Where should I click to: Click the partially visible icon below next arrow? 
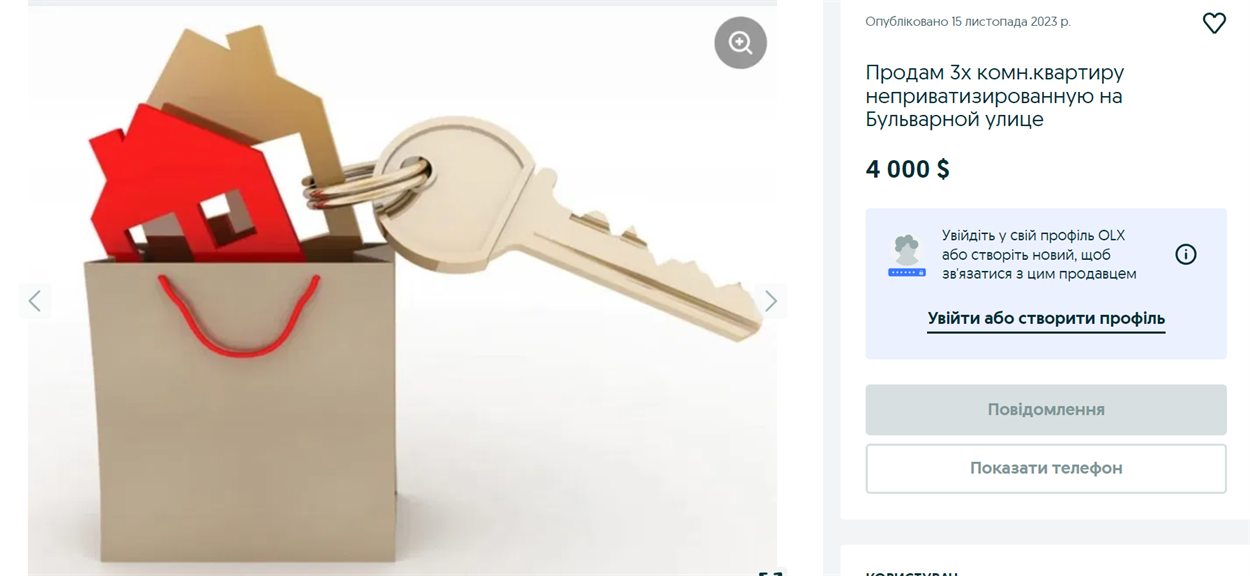(771, 573)
